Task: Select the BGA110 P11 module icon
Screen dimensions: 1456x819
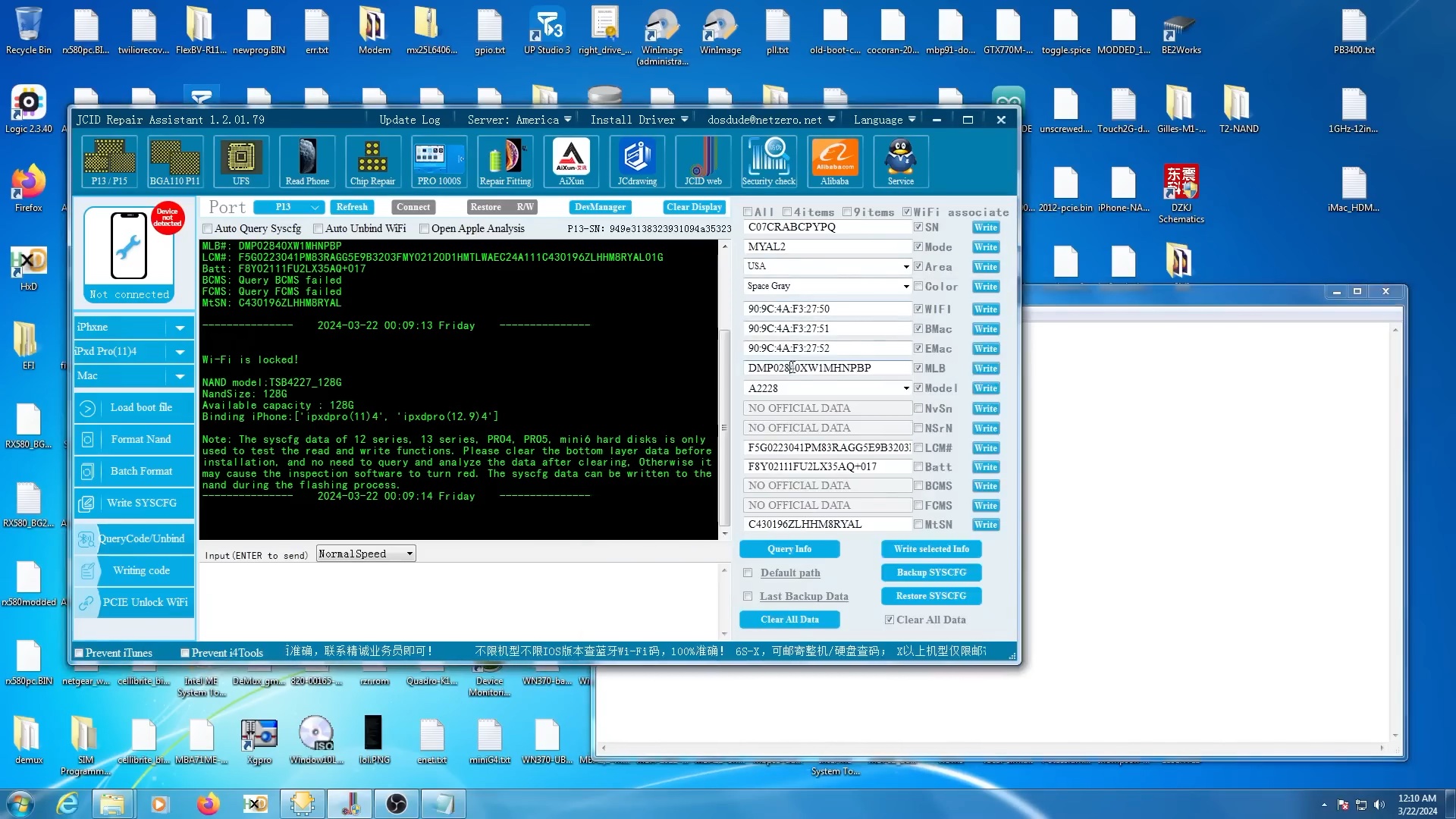Action: [175, 162]
